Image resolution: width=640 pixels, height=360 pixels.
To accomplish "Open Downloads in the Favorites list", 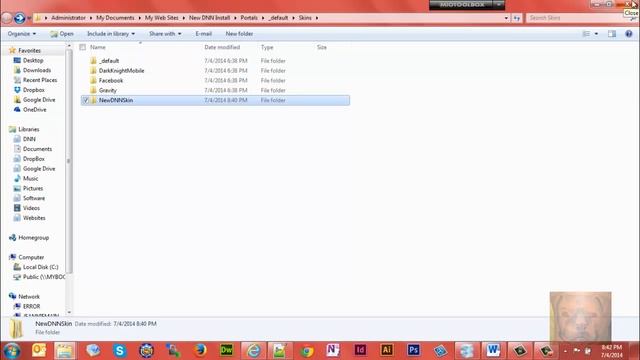I will [32, 70].
